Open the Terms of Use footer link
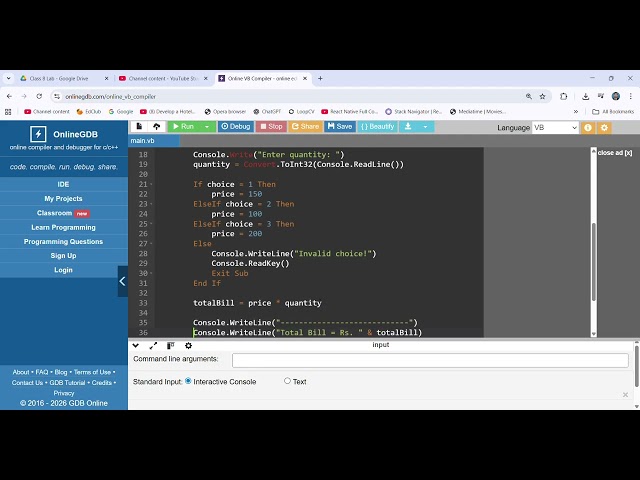This screenshot has height=480, width=640. click(x=92, y=372)
